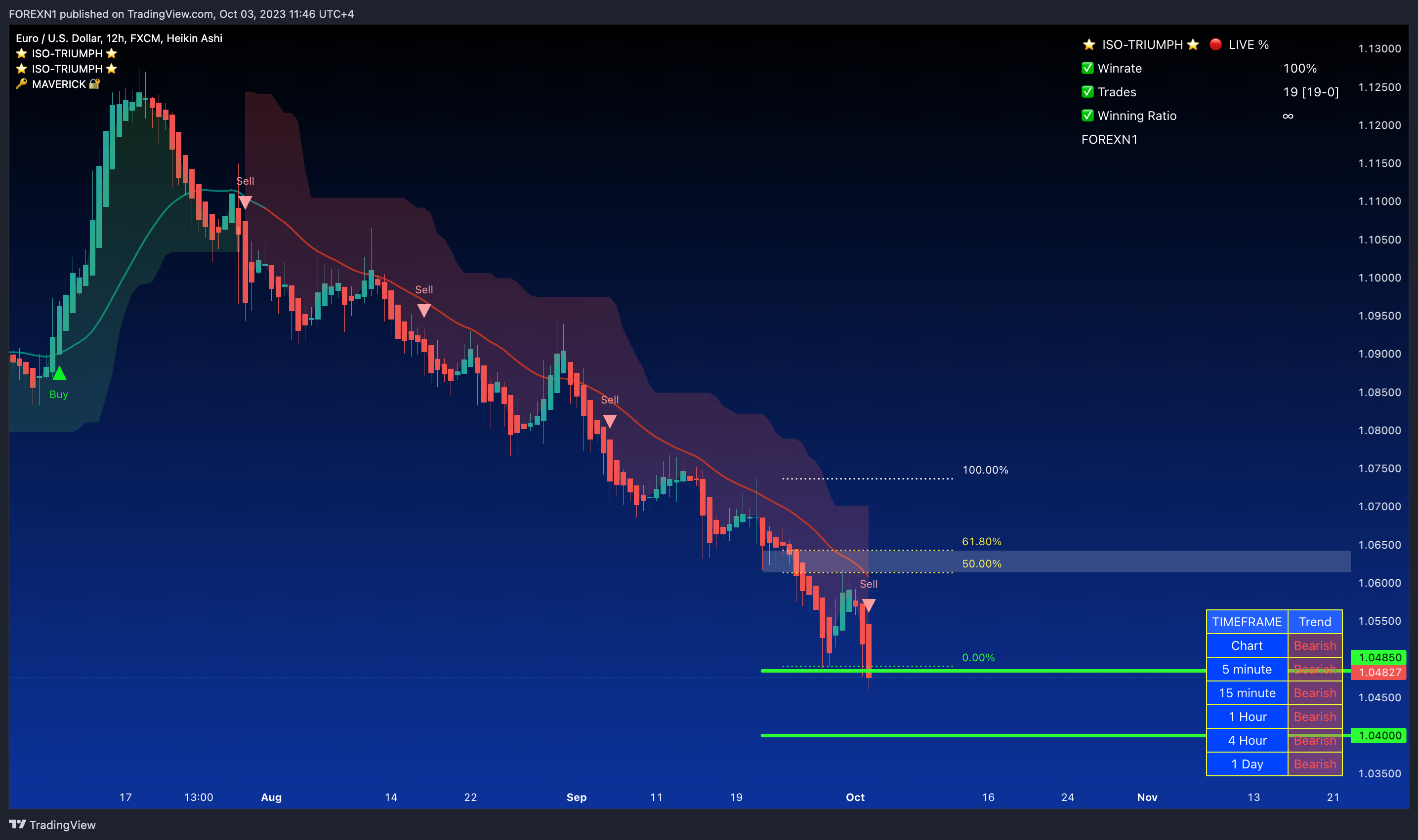The image size is (1418, 840).
Task: Click the Nov label on time axis
Action: (1147, 797)
